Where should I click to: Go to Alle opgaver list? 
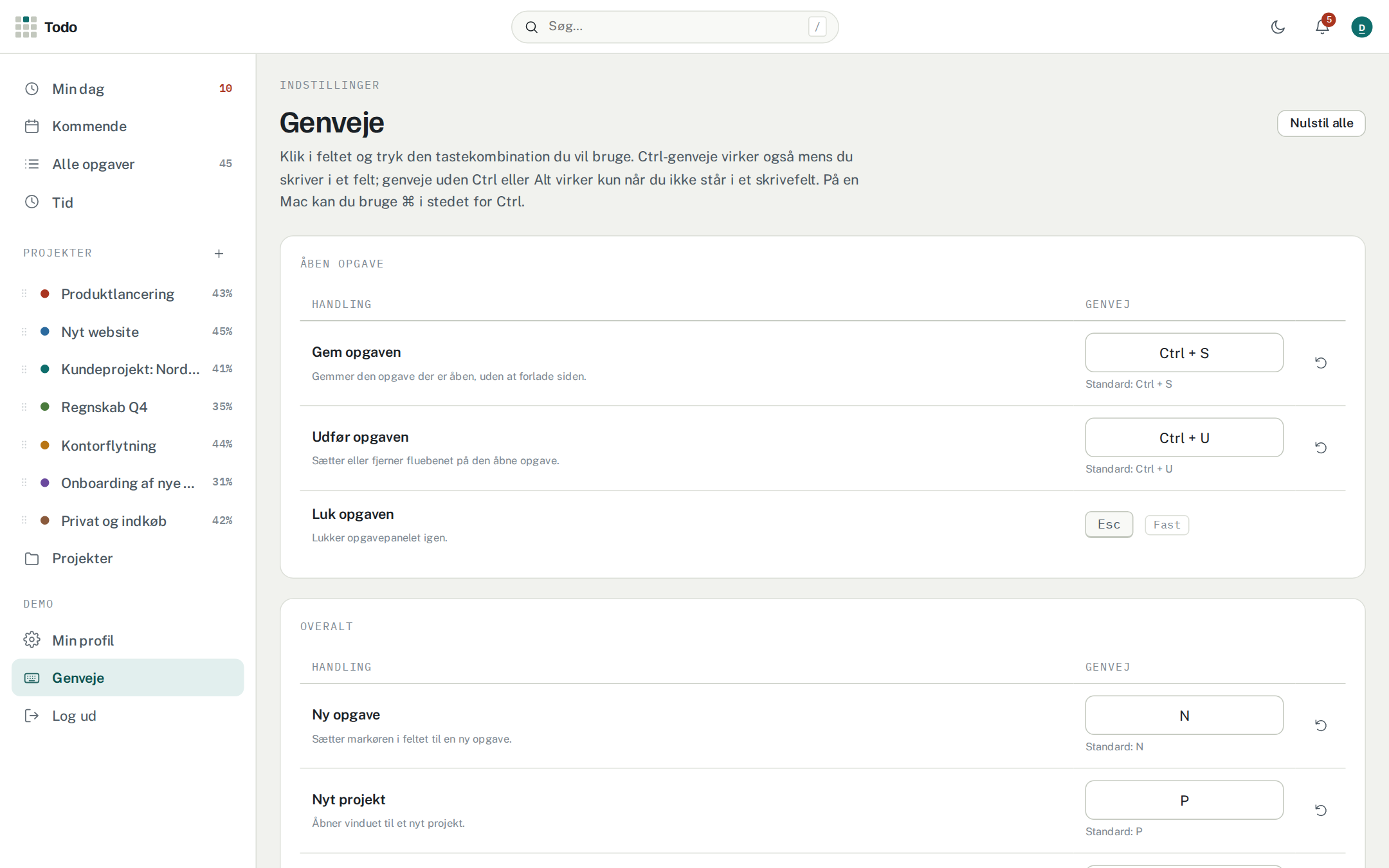pyautogui.click(x=127, y=164)
